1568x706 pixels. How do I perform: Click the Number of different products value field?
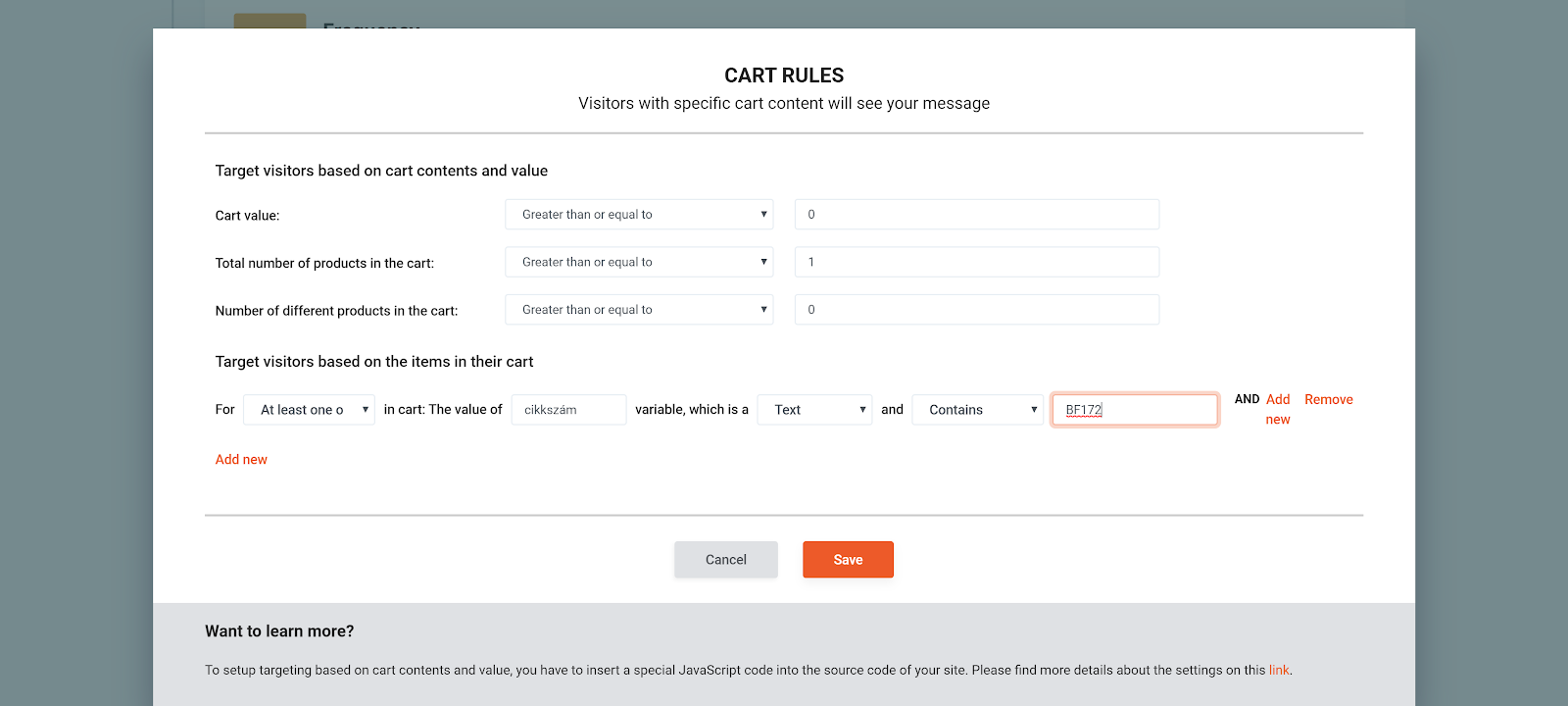976,310
